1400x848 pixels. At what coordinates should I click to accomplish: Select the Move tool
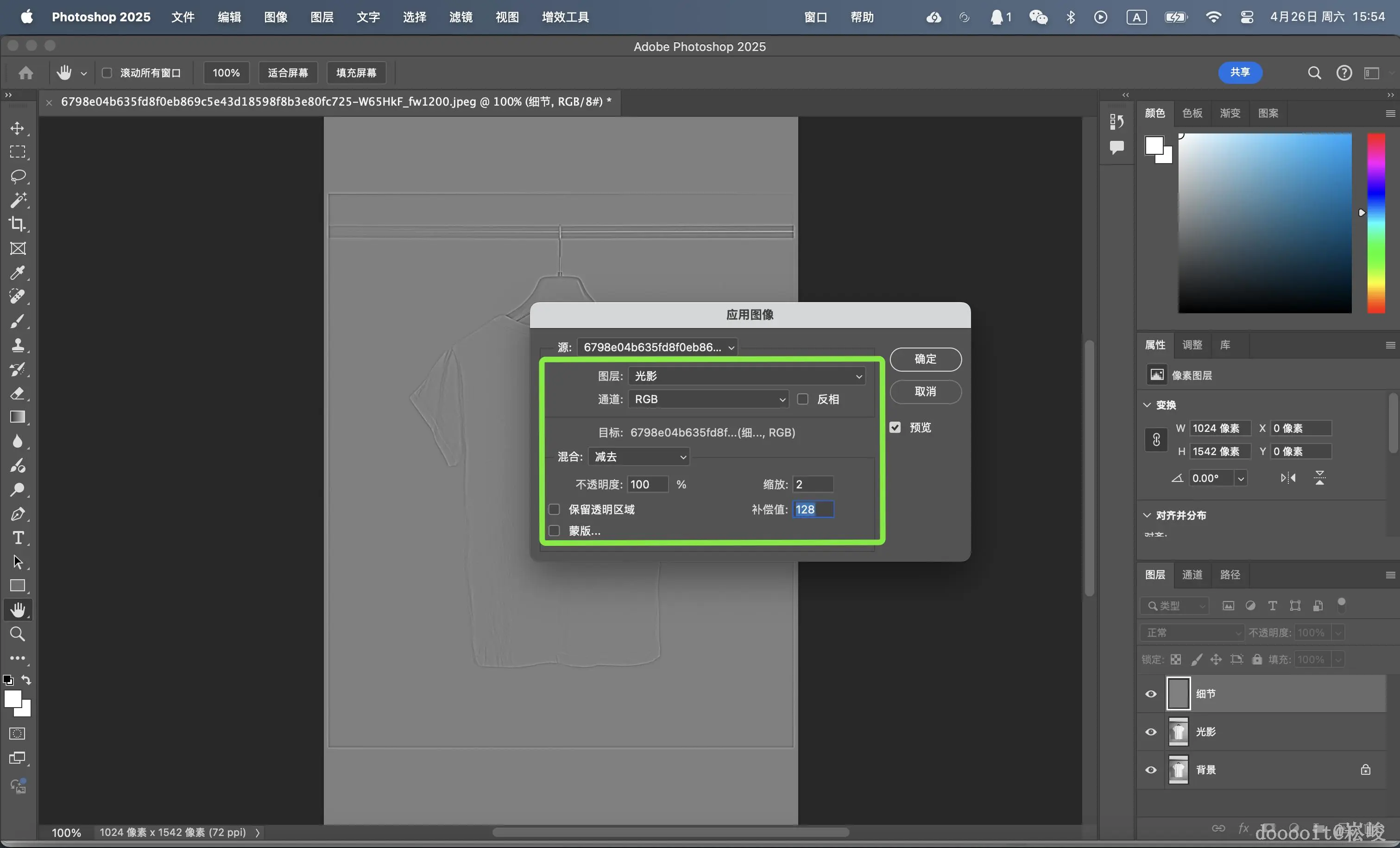point(18,128)
